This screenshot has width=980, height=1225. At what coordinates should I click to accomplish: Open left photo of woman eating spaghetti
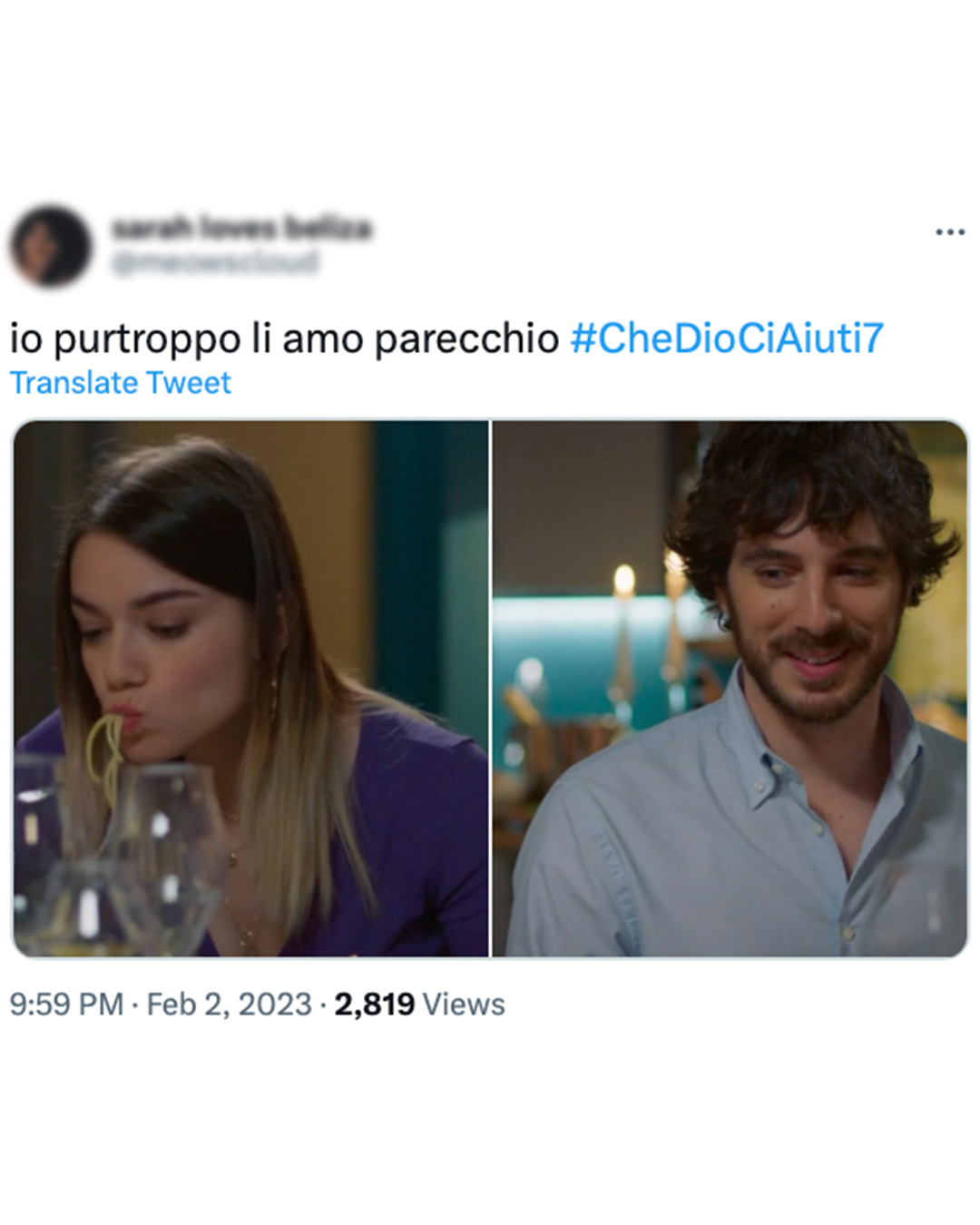click(250, 688)
